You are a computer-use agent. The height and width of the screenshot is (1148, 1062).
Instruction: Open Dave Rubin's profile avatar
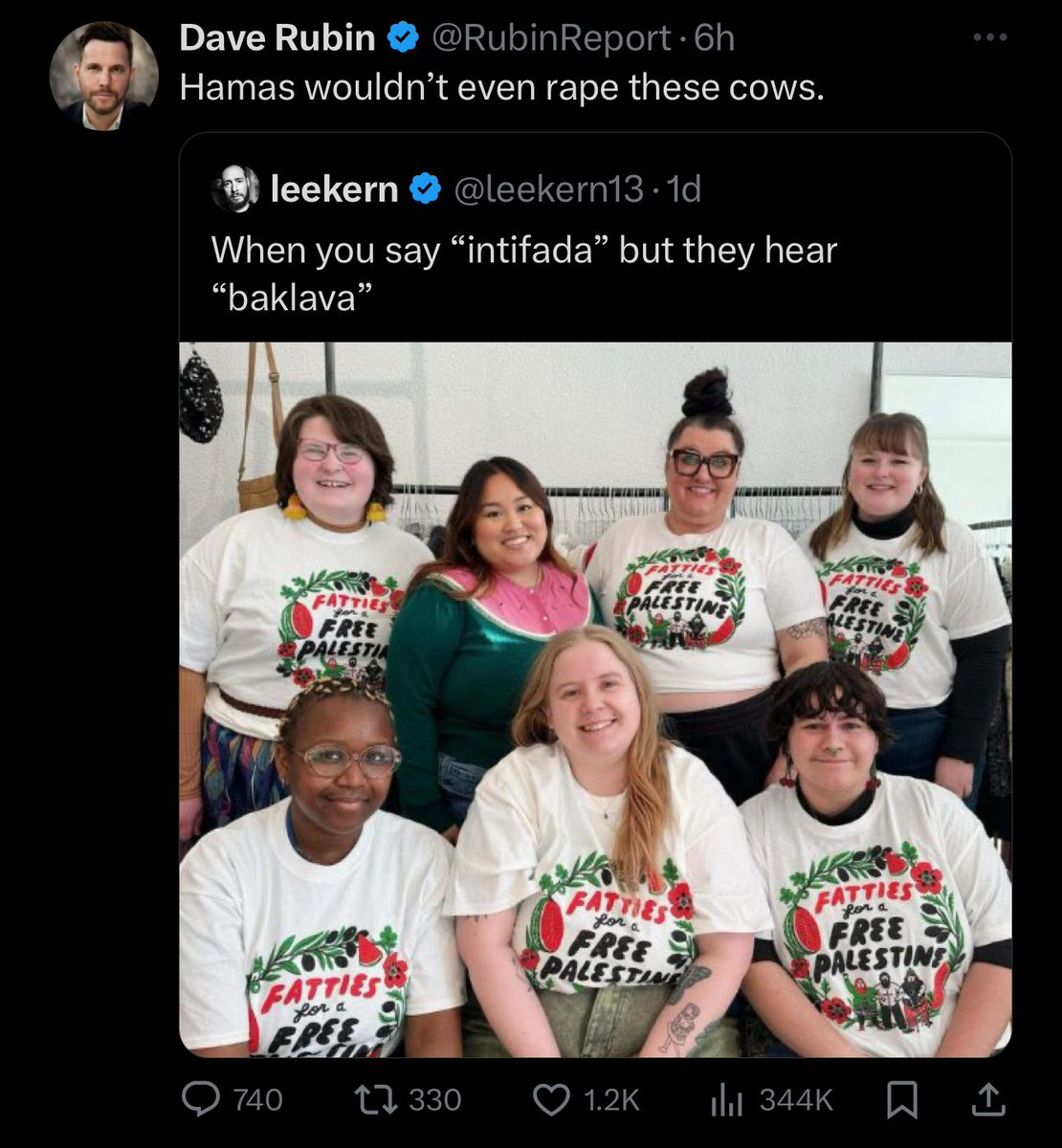coord(103,77)
